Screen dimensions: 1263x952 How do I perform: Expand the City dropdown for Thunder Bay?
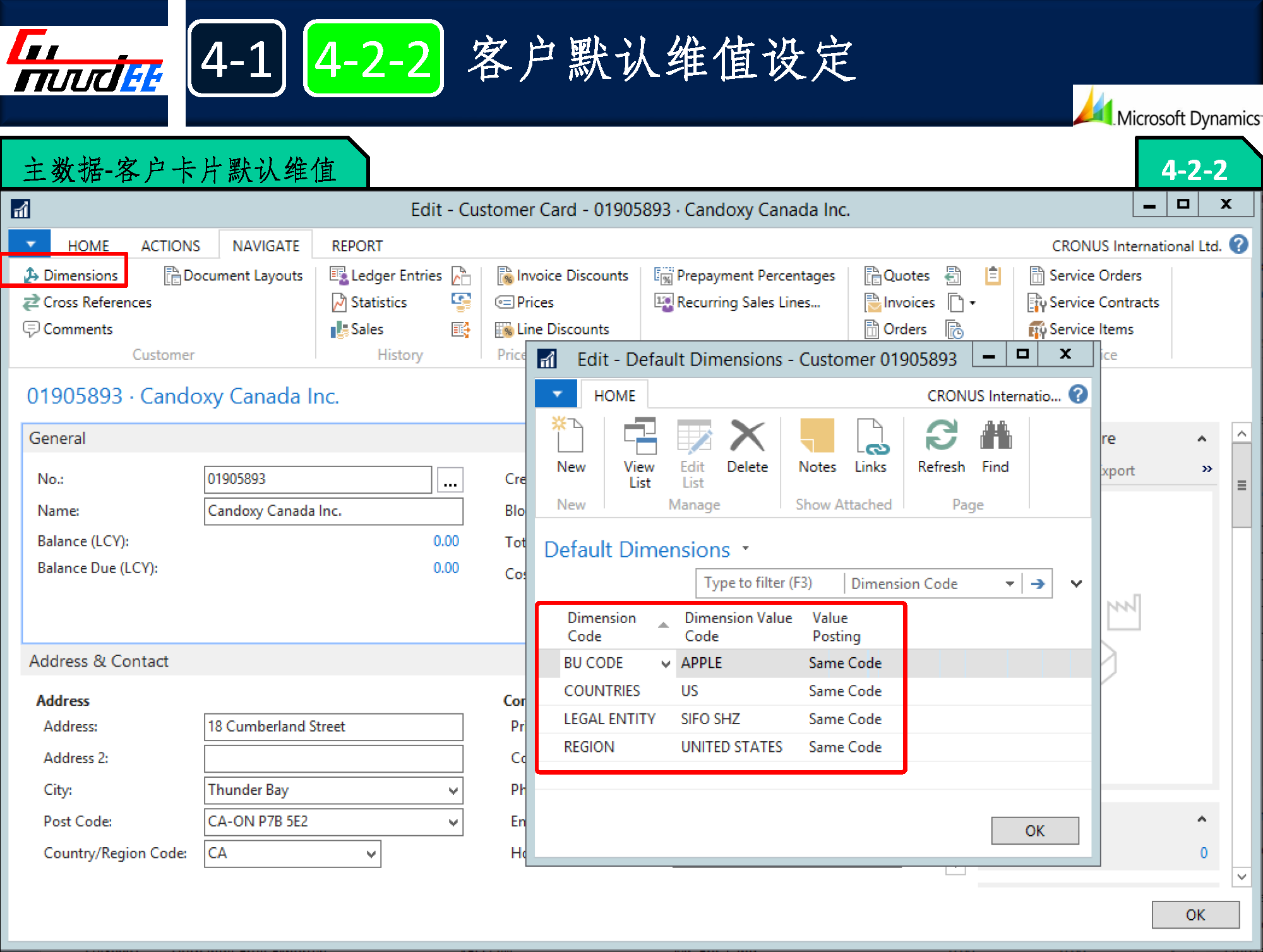[x=453, y=790]
